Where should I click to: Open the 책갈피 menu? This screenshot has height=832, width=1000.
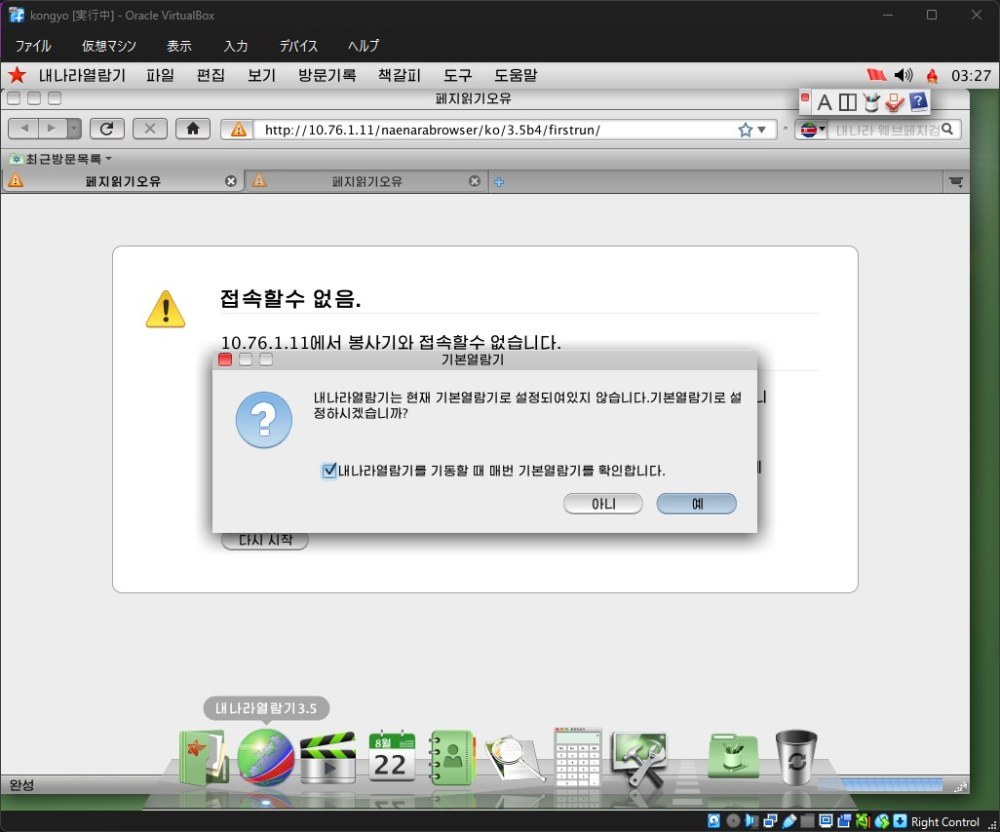(399, 75)
